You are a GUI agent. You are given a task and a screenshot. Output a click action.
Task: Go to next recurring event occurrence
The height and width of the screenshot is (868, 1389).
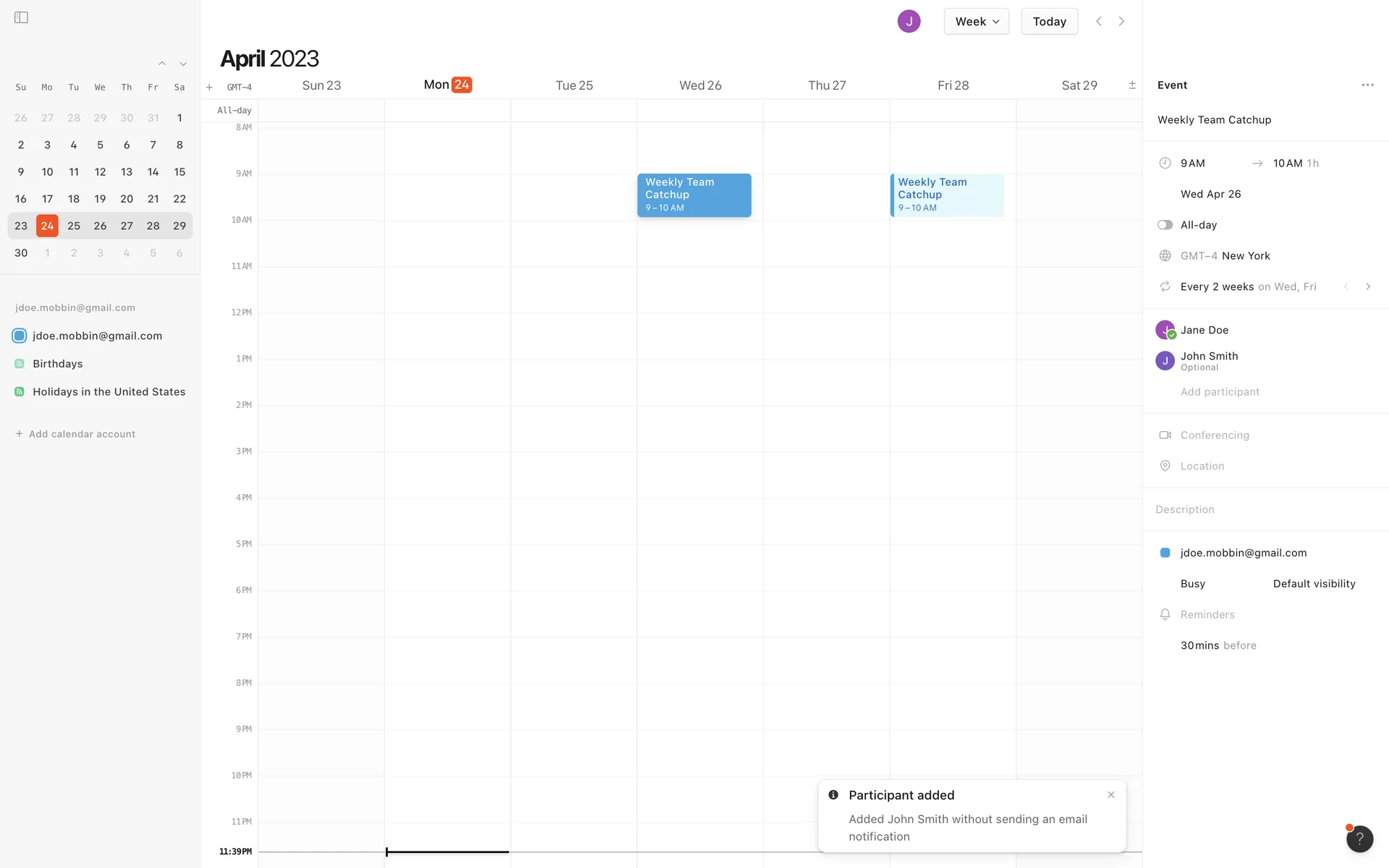coord(1367,287)
